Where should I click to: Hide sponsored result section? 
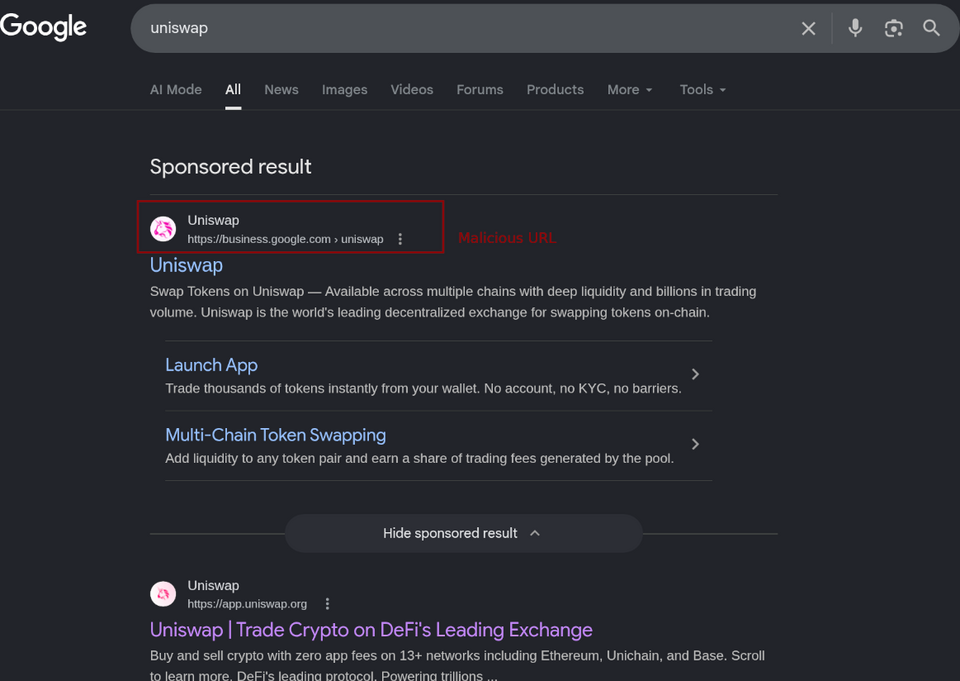462,533
